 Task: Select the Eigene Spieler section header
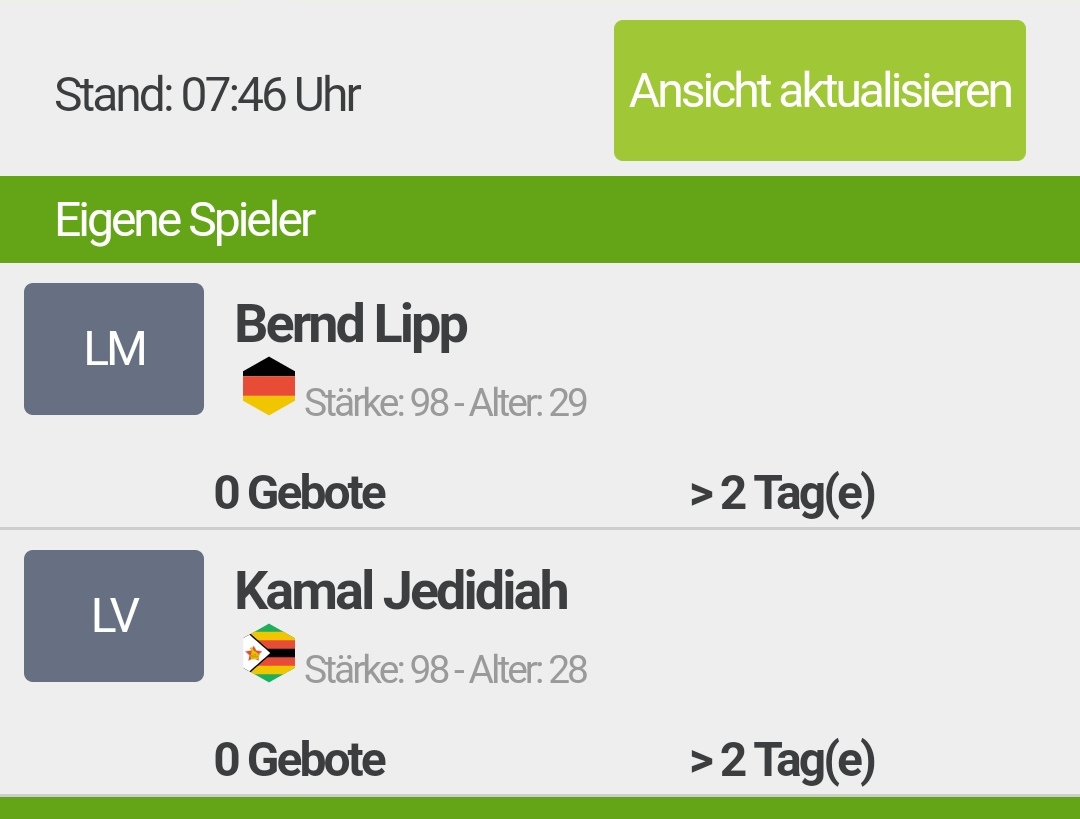tap(185, 220)
